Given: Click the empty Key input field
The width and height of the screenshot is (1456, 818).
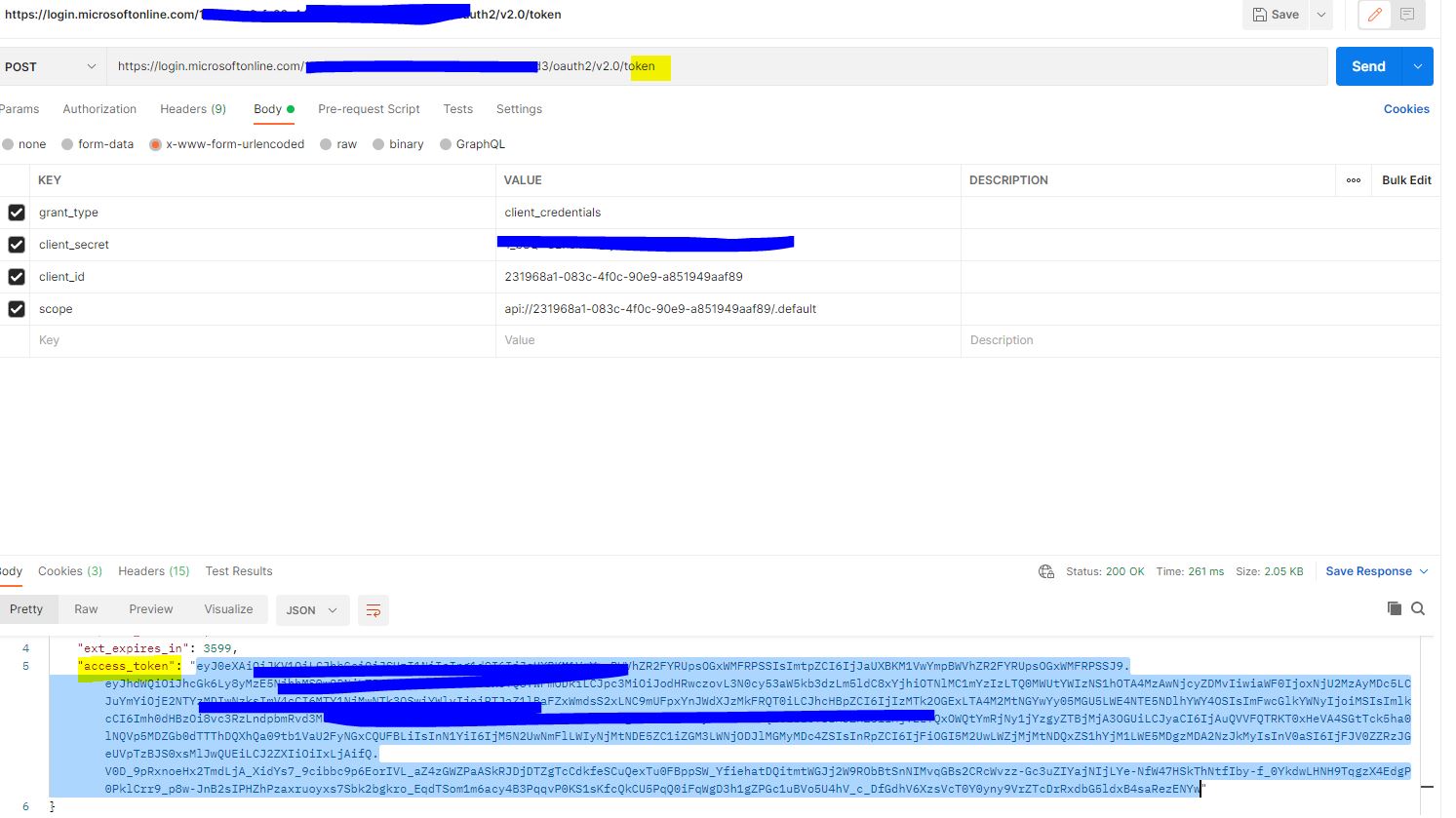Looking at the screenshot, I should coord(262,340).
